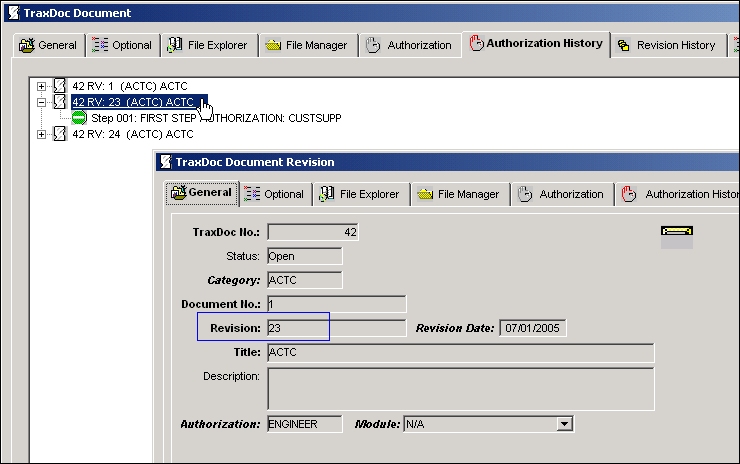Click the Revision History tab icon
740x464 pixels.
(623, 45)
